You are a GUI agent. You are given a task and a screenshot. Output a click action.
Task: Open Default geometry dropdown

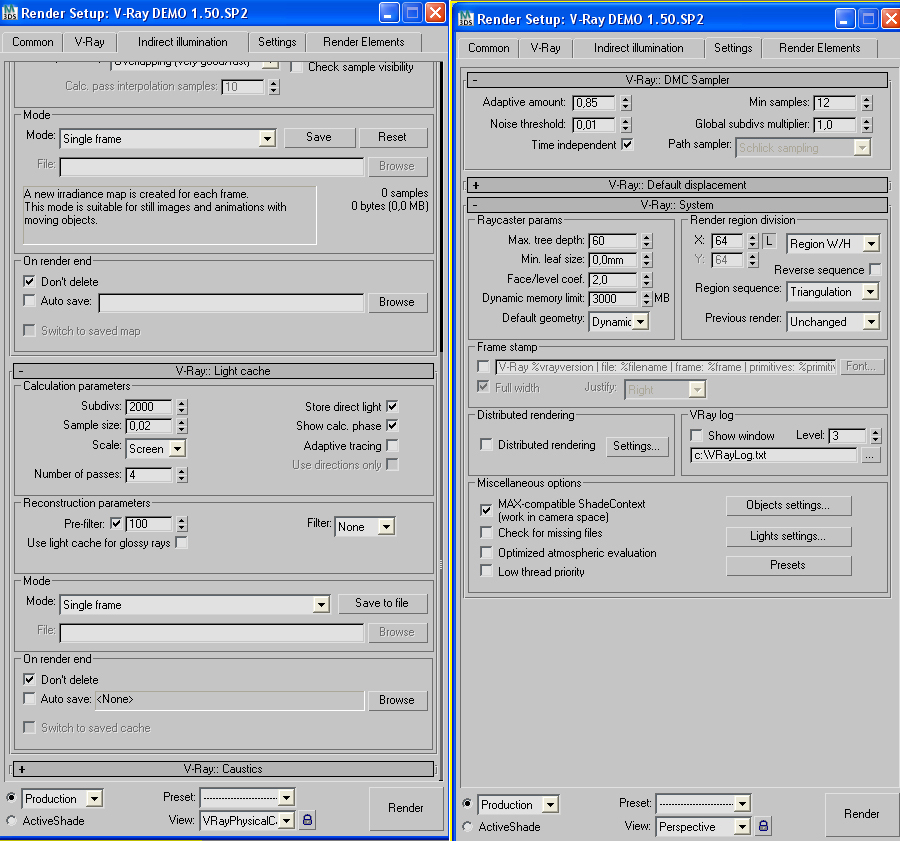point(641,321)
